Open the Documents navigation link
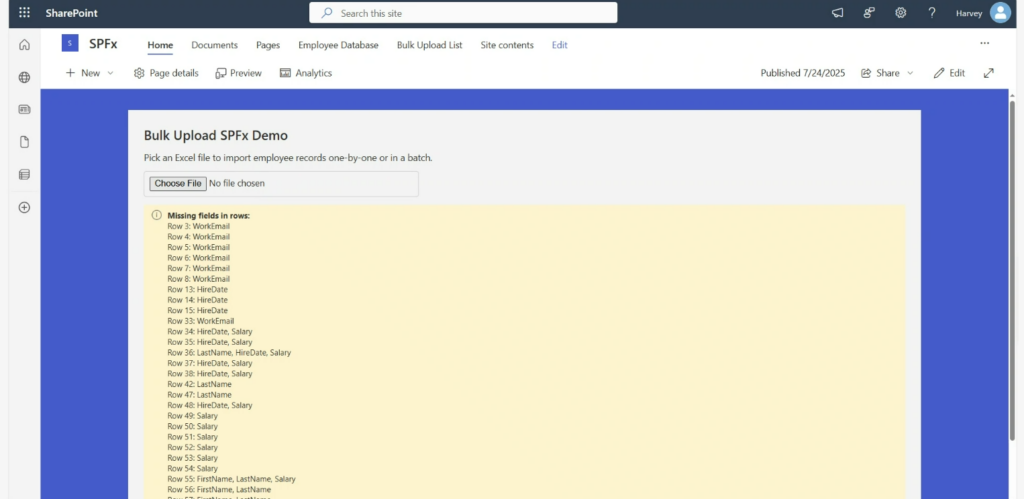The image size is (1024, 499). 214,45
